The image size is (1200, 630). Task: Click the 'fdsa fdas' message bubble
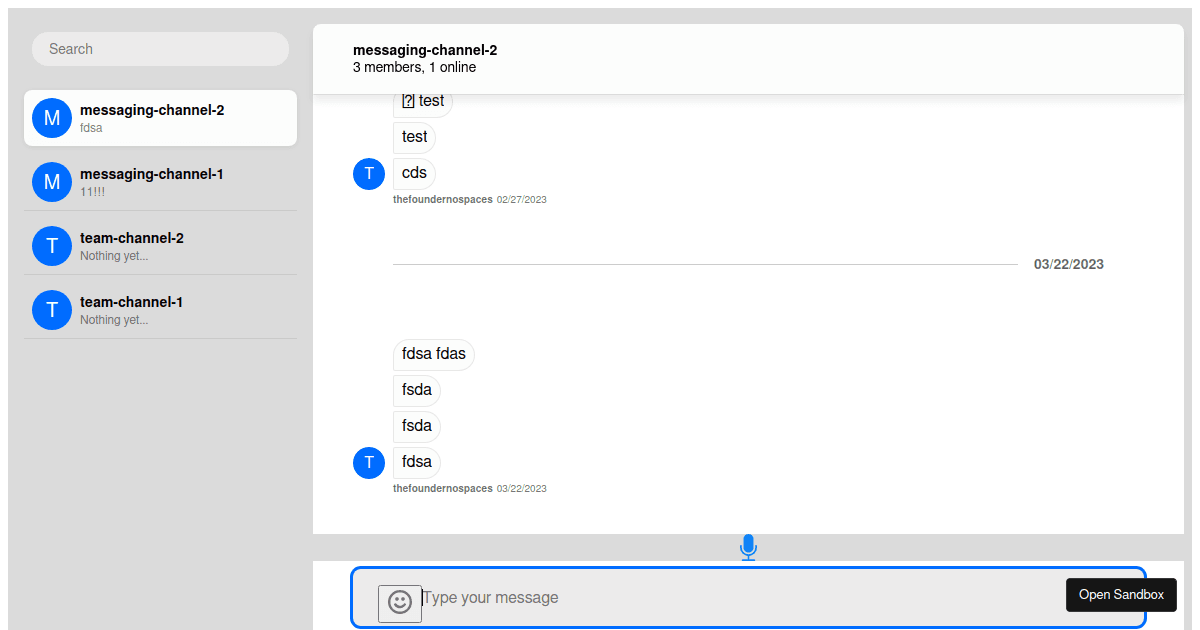pos(433,354)
